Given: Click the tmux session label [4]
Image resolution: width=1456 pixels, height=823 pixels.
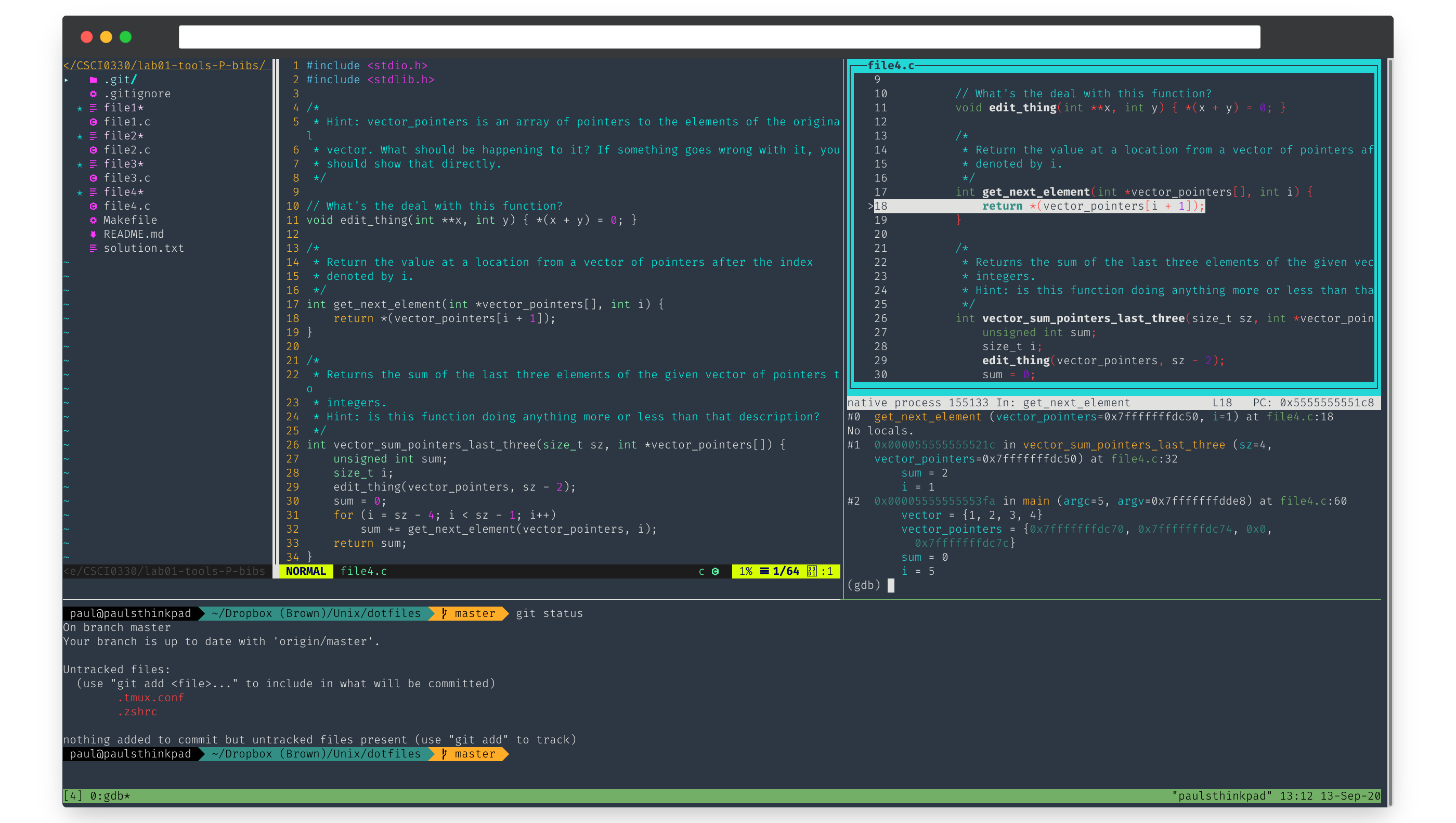Looking at the screenshot, I should pos(73,796).
